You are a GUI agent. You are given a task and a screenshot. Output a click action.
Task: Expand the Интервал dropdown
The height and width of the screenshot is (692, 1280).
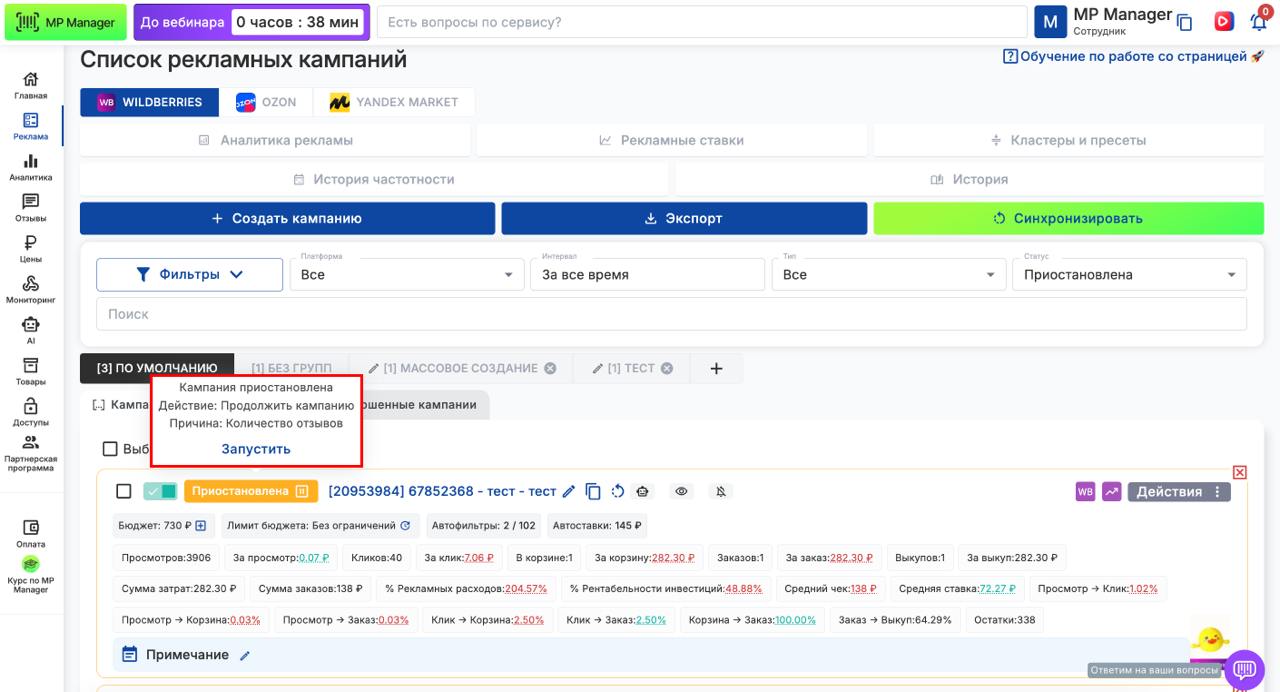646,274
